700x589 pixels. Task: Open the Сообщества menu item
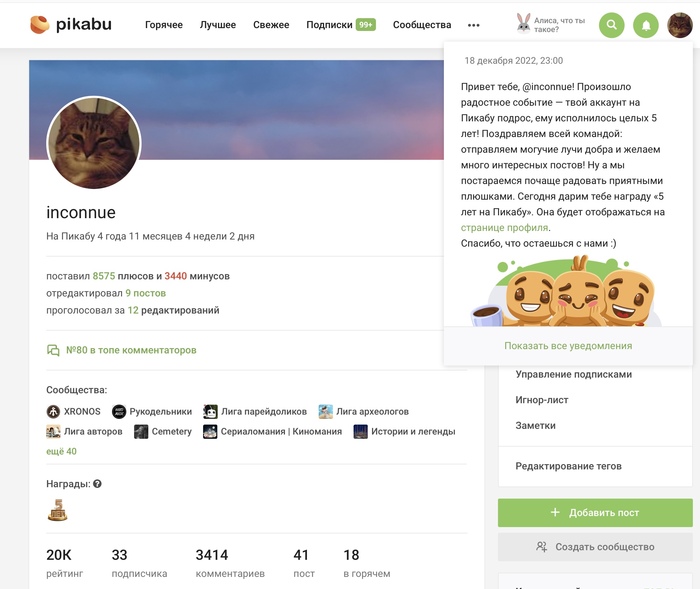tap(422, 25)
